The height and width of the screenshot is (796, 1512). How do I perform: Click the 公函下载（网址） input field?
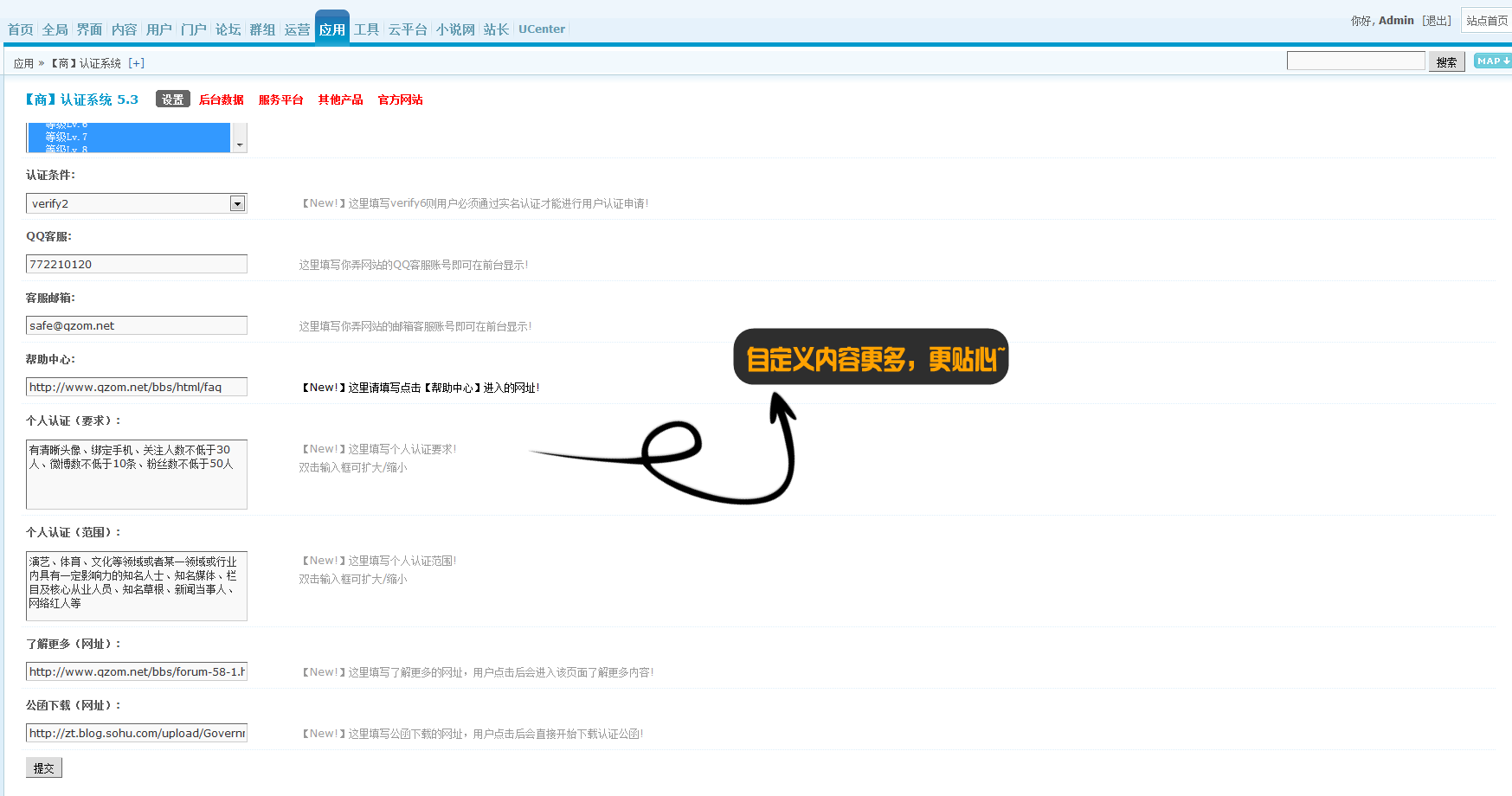[x=137, y=733]
